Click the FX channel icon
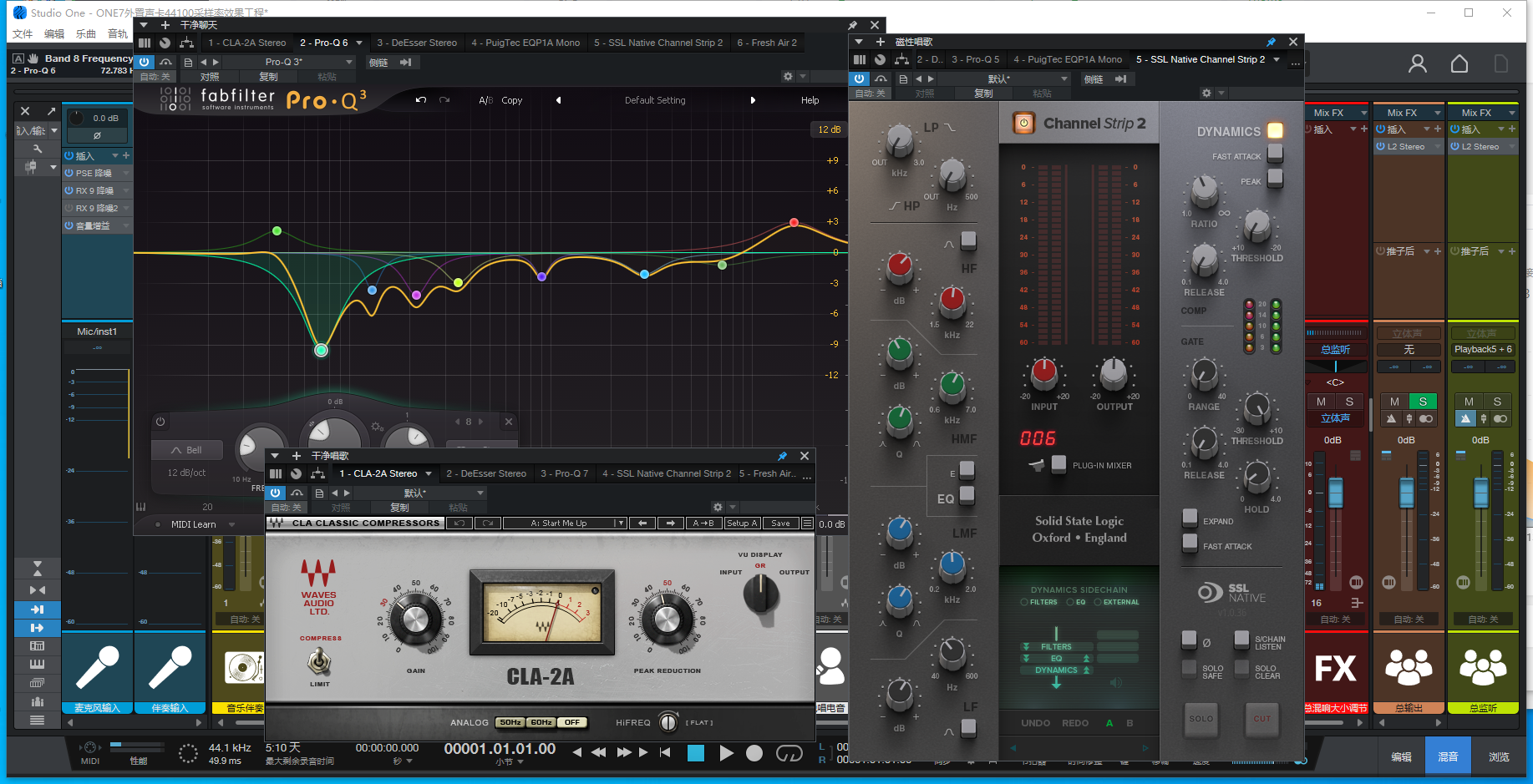Viewport: 1533px width, 784px height. tap(1335, 668)
